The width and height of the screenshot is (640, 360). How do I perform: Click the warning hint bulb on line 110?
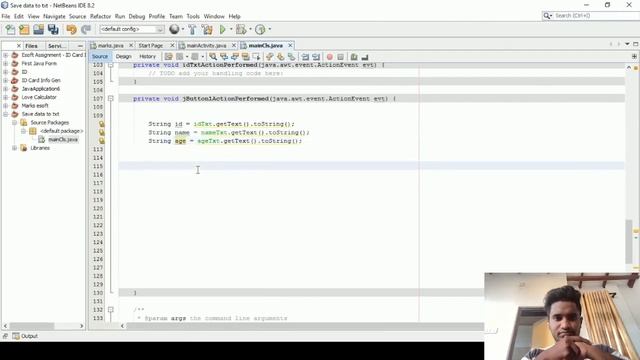click(x=102, y=124)
